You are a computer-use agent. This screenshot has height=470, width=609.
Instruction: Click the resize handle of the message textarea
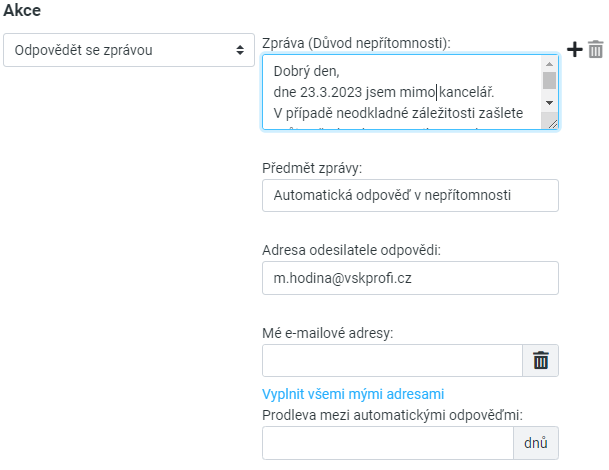point(549,121)
